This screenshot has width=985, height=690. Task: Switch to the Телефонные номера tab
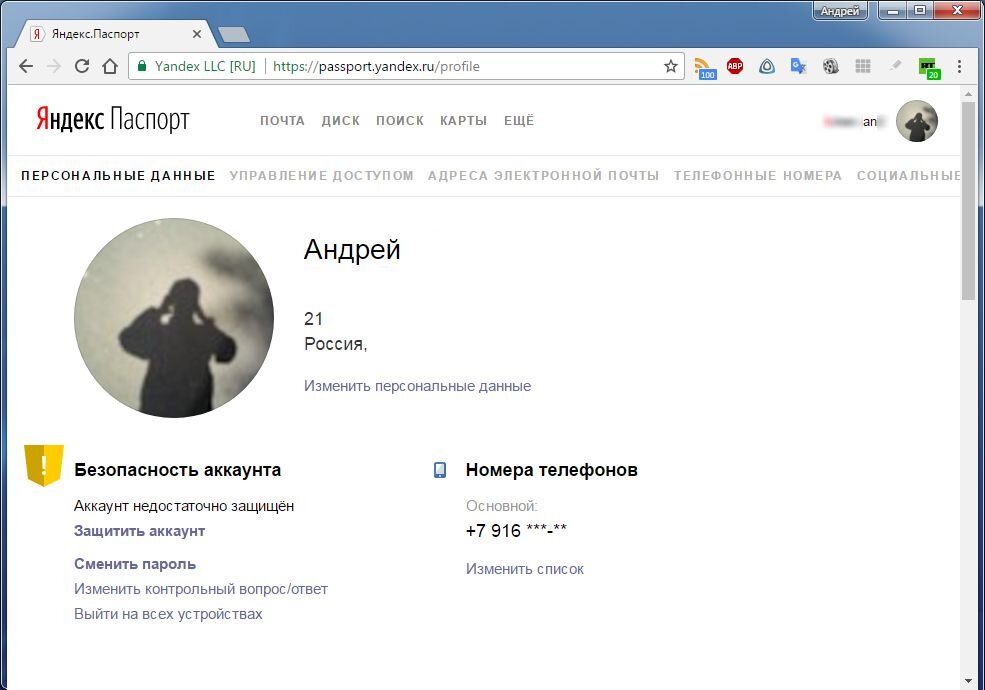758,175
